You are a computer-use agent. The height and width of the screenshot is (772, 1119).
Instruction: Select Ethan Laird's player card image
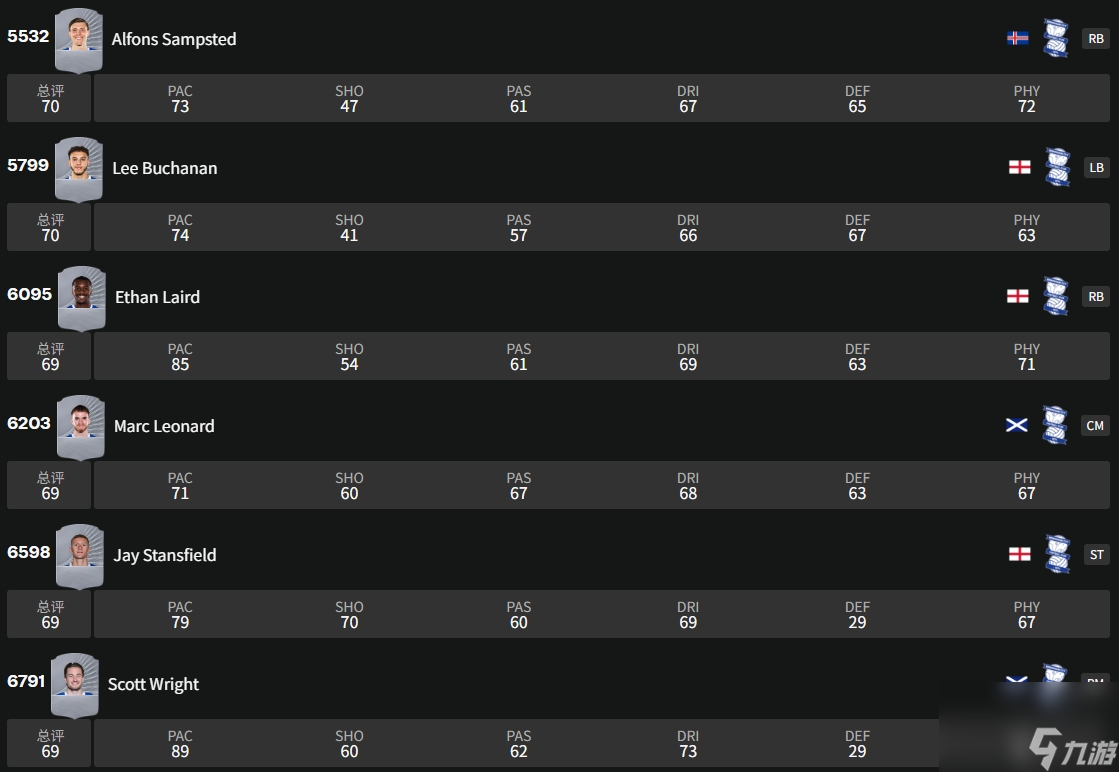[81, 298]
